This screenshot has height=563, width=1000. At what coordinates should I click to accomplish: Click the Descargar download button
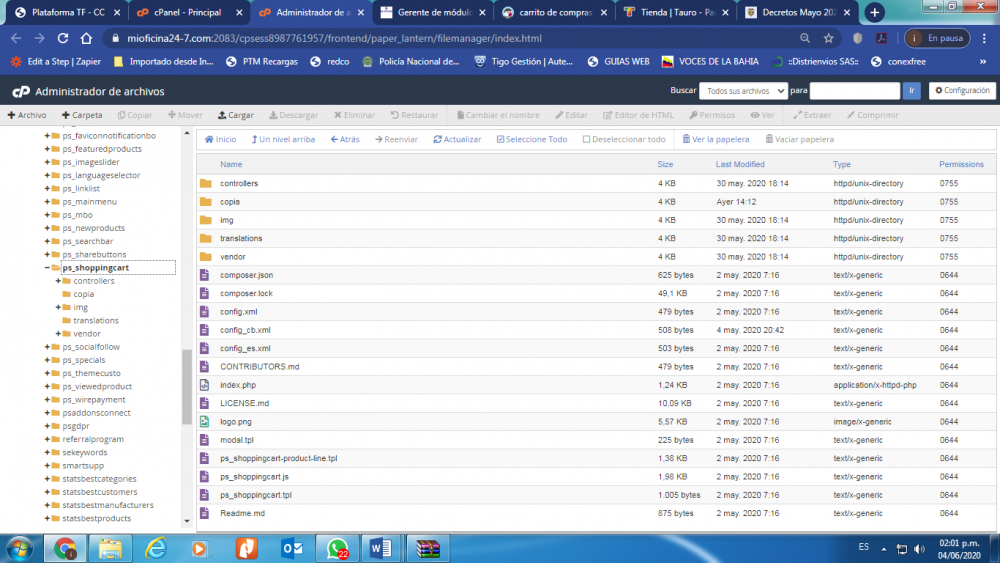coord(293,115)
